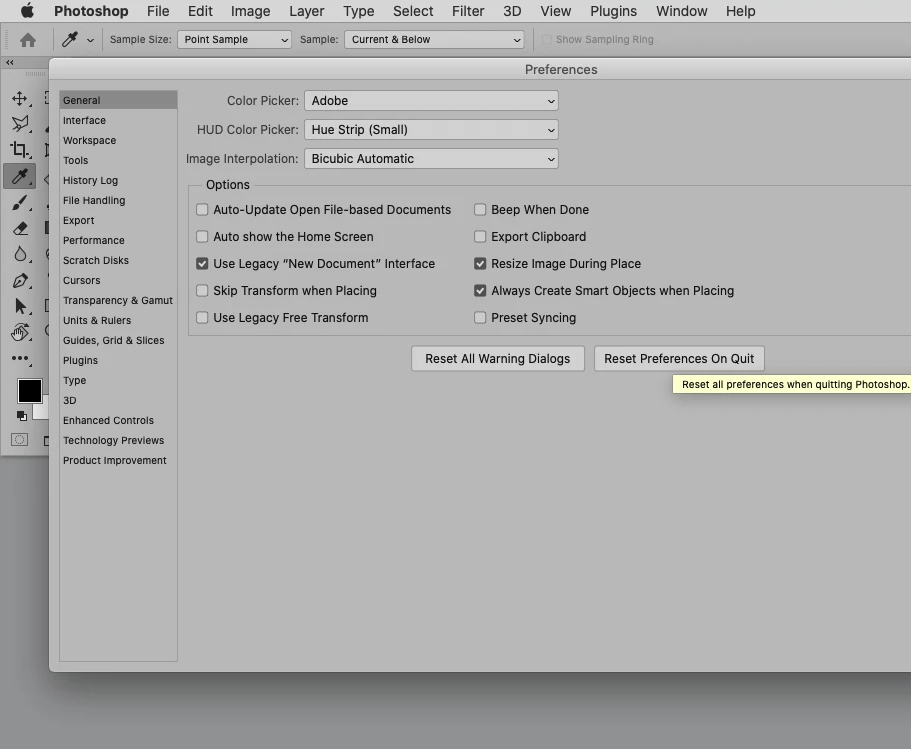Open Scratch Disks preferences category

(x=118, y=260)
